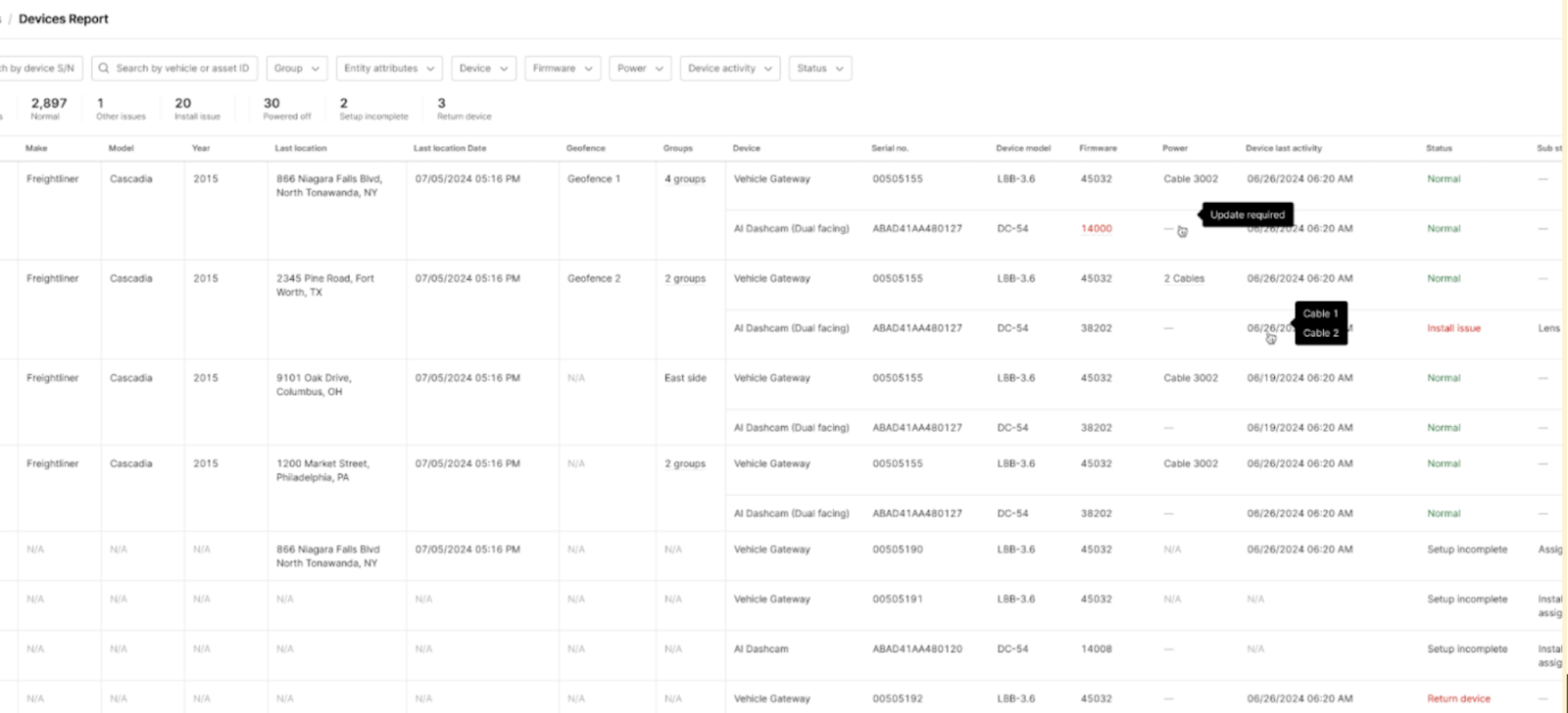Expand the Entity attributes filter

click(x=388, y=69)
